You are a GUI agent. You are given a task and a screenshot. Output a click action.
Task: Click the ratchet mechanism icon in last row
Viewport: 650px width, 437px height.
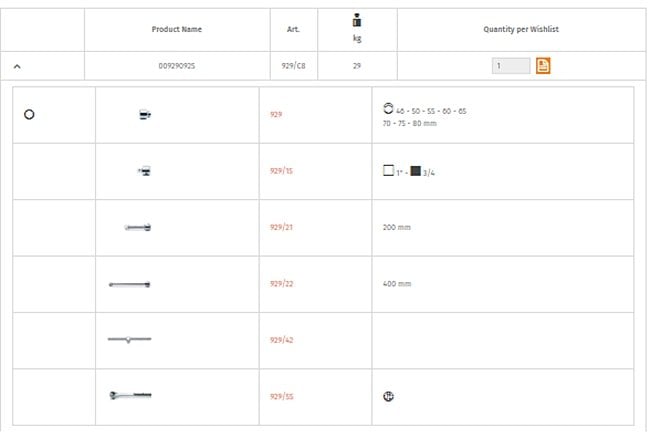(388, 396)
